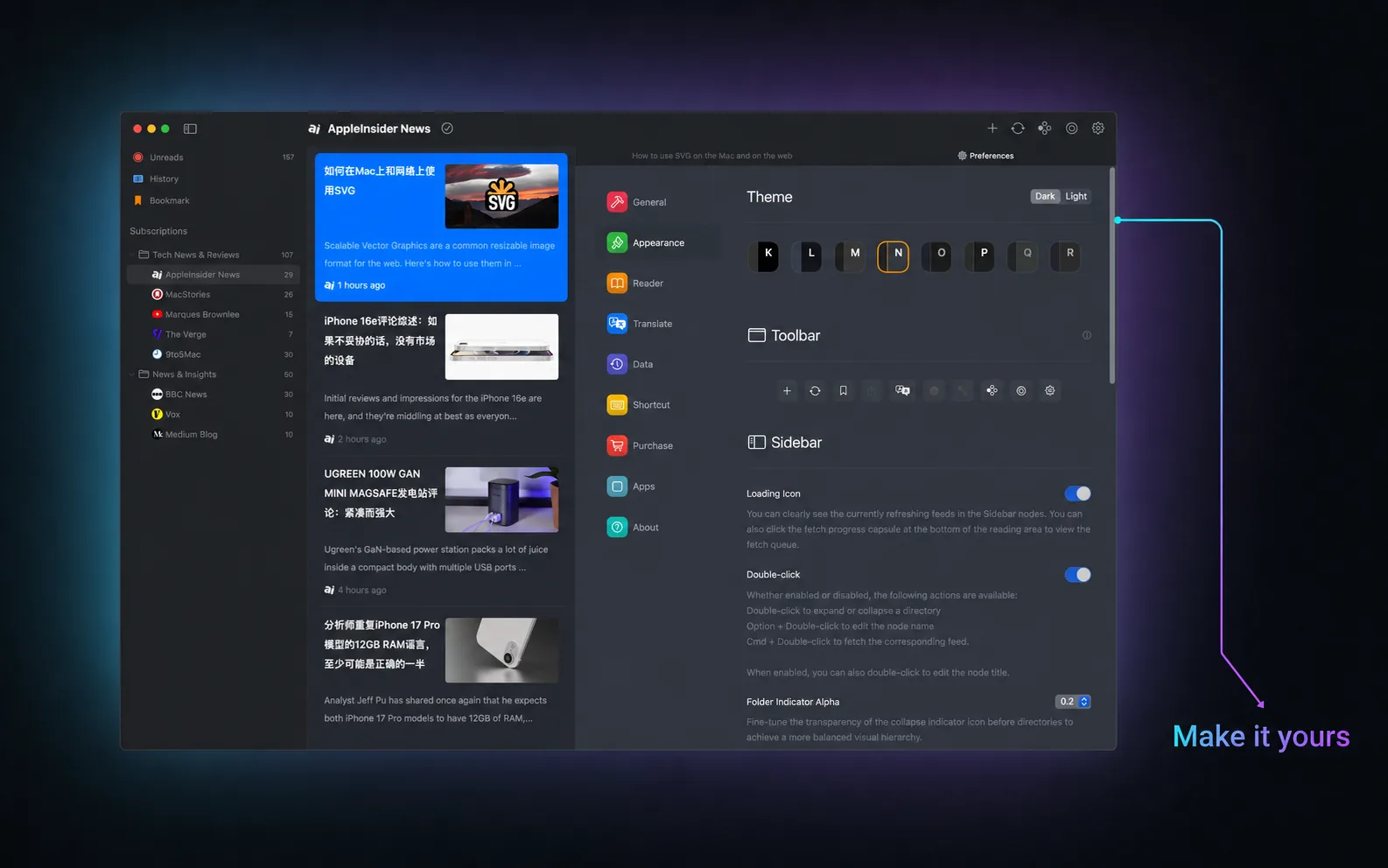Switch to the Preferences tab

click(x=985, y=156)
